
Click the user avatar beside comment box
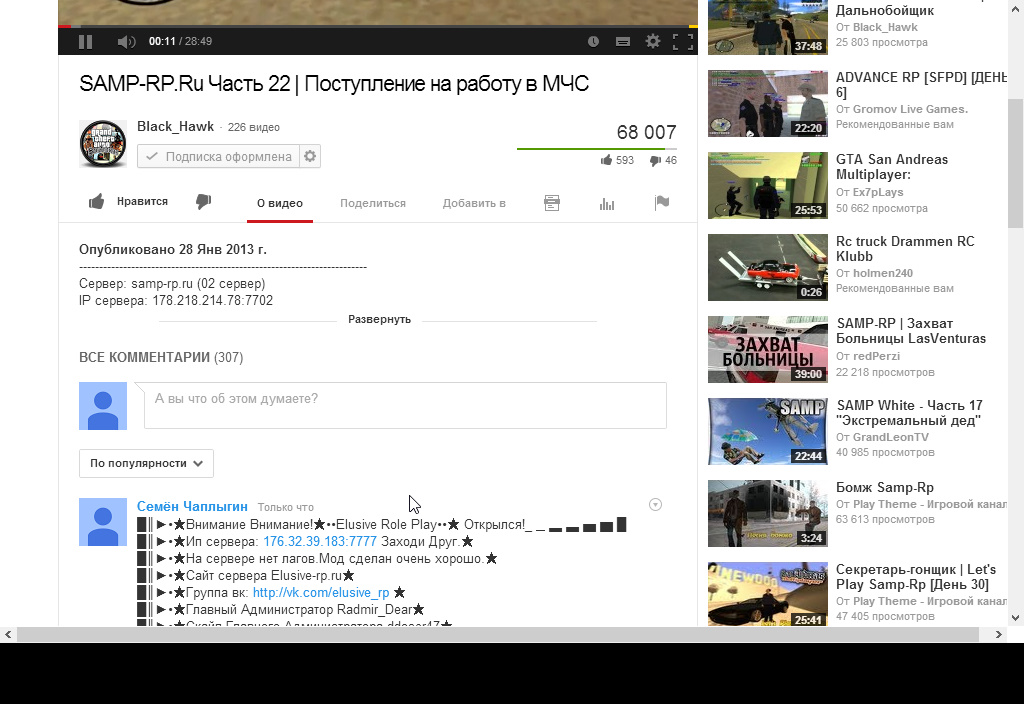pos(103,406)
